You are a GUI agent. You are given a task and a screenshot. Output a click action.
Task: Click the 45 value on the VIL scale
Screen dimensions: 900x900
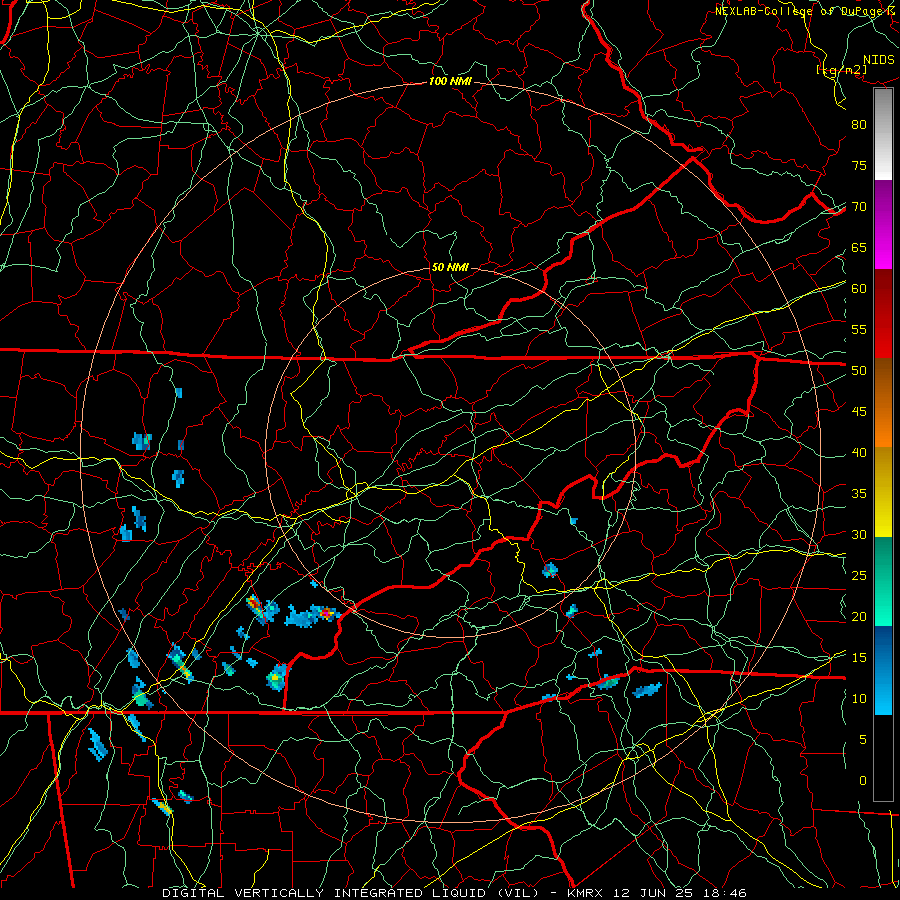coord(859,412)
